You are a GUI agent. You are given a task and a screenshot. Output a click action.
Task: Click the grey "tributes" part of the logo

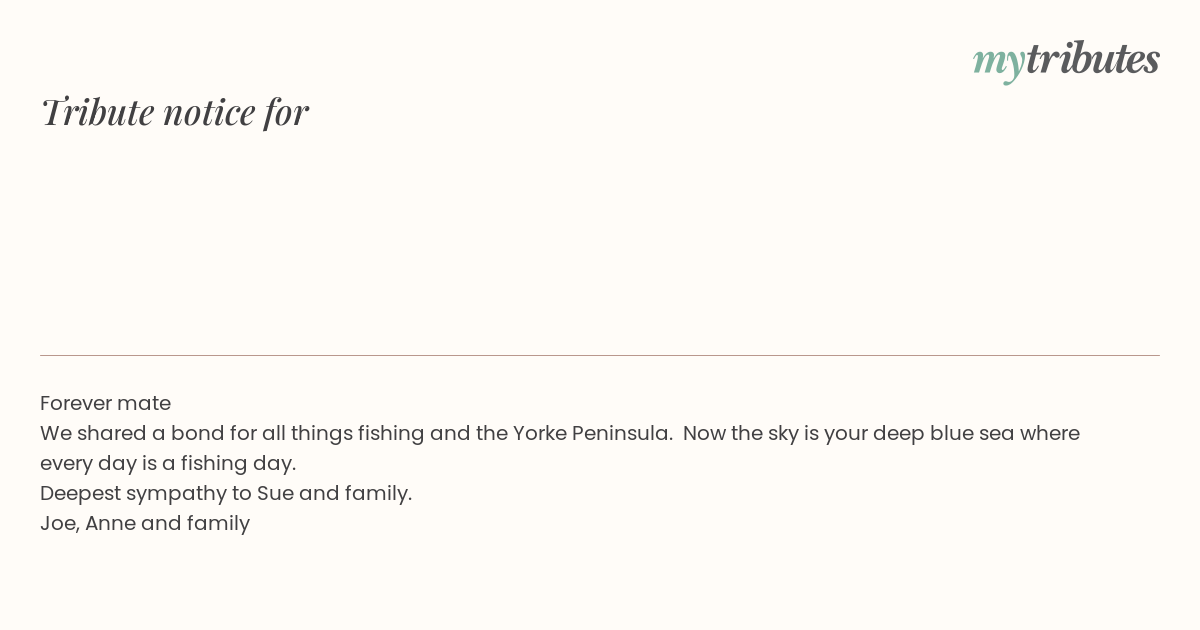1092,58
